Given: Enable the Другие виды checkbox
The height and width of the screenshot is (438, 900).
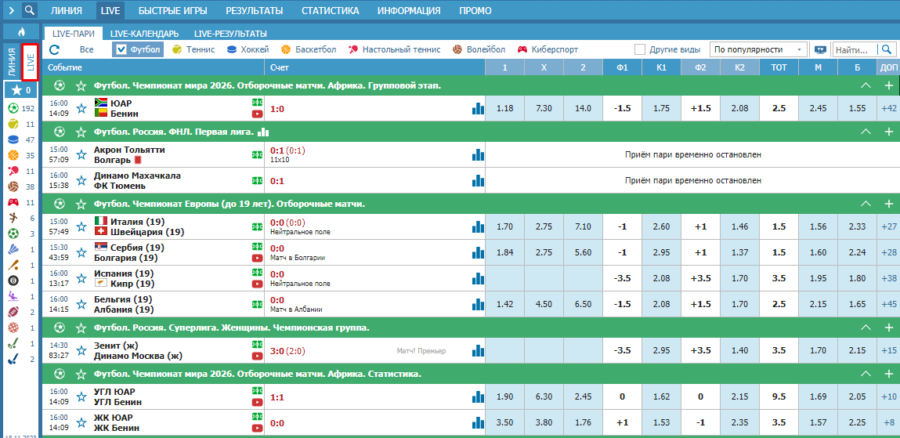Looking at the screenshot, I should [x=641, y=48].
